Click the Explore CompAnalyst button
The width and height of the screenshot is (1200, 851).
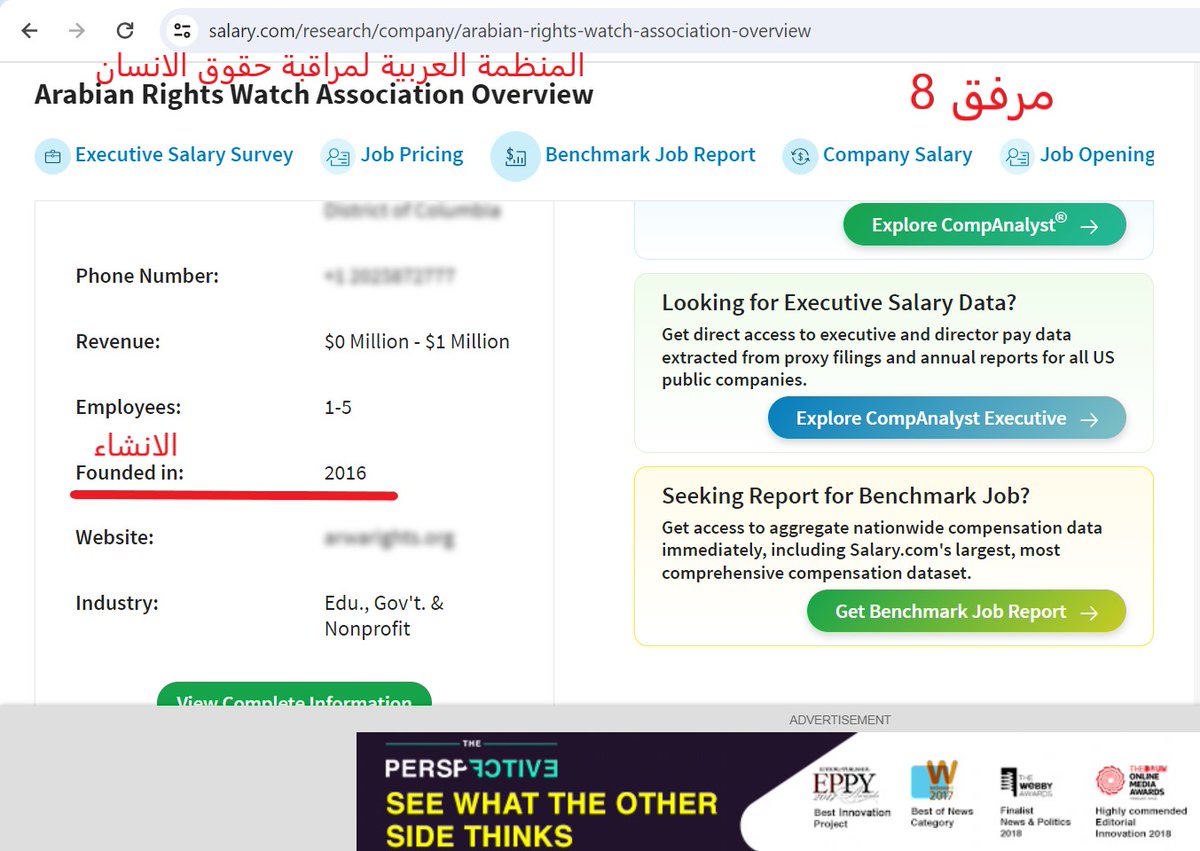985,225
